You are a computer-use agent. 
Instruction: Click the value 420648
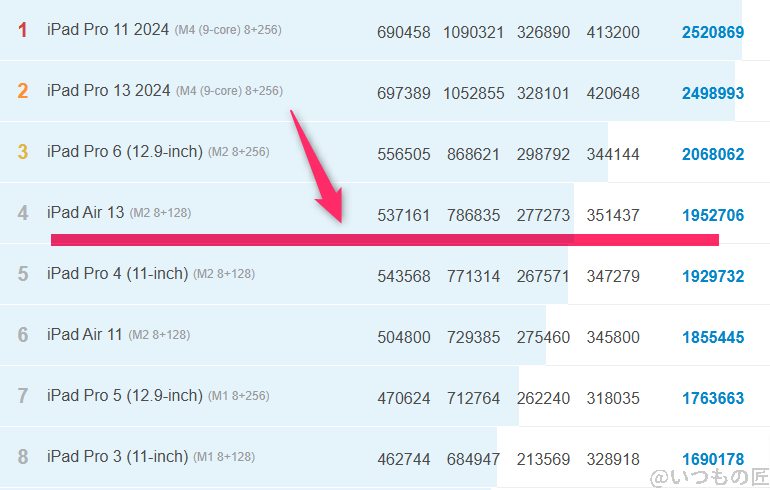[x=613, y=93]
